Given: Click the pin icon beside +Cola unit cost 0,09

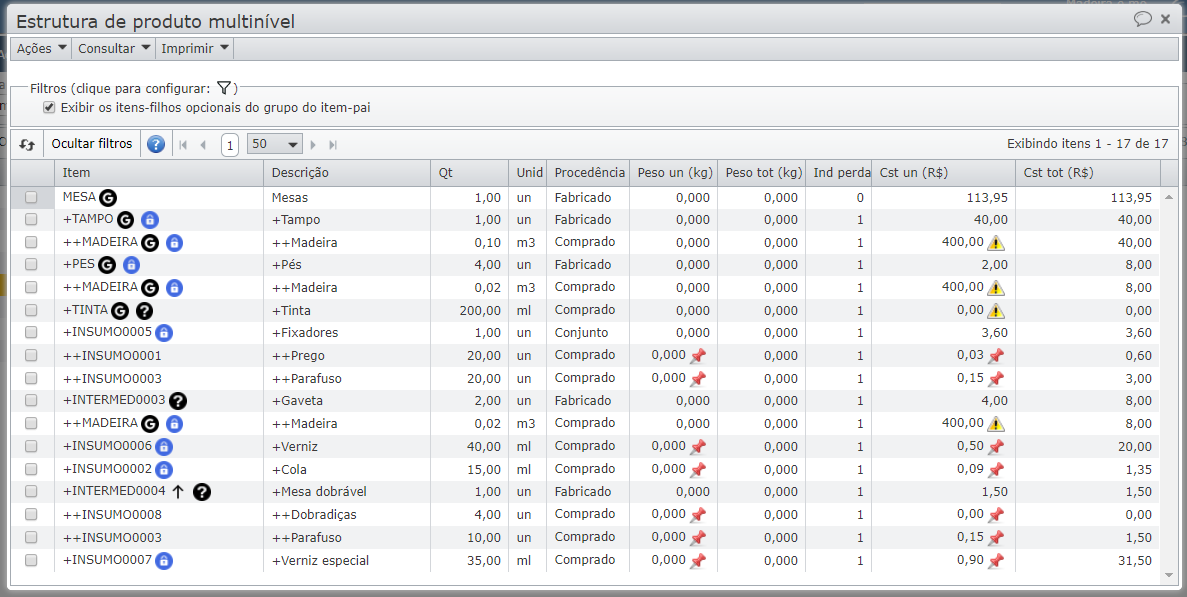Looking at the screenshot, I should (996, 469).
